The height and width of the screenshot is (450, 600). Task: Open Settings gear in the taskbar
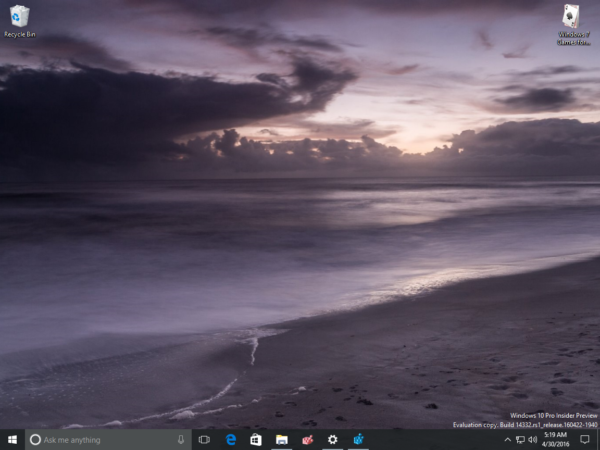point(333,440)
